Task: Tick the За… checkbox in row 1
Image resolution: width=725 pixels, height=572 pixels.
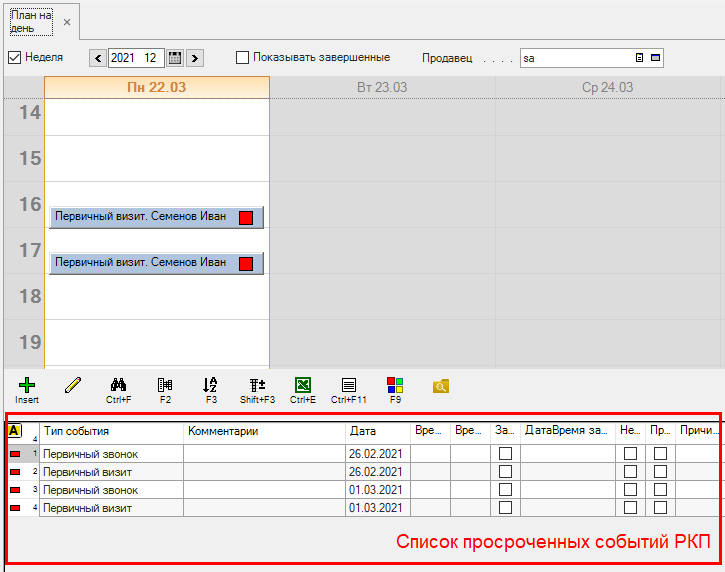Action: click(x=505, y=454)
